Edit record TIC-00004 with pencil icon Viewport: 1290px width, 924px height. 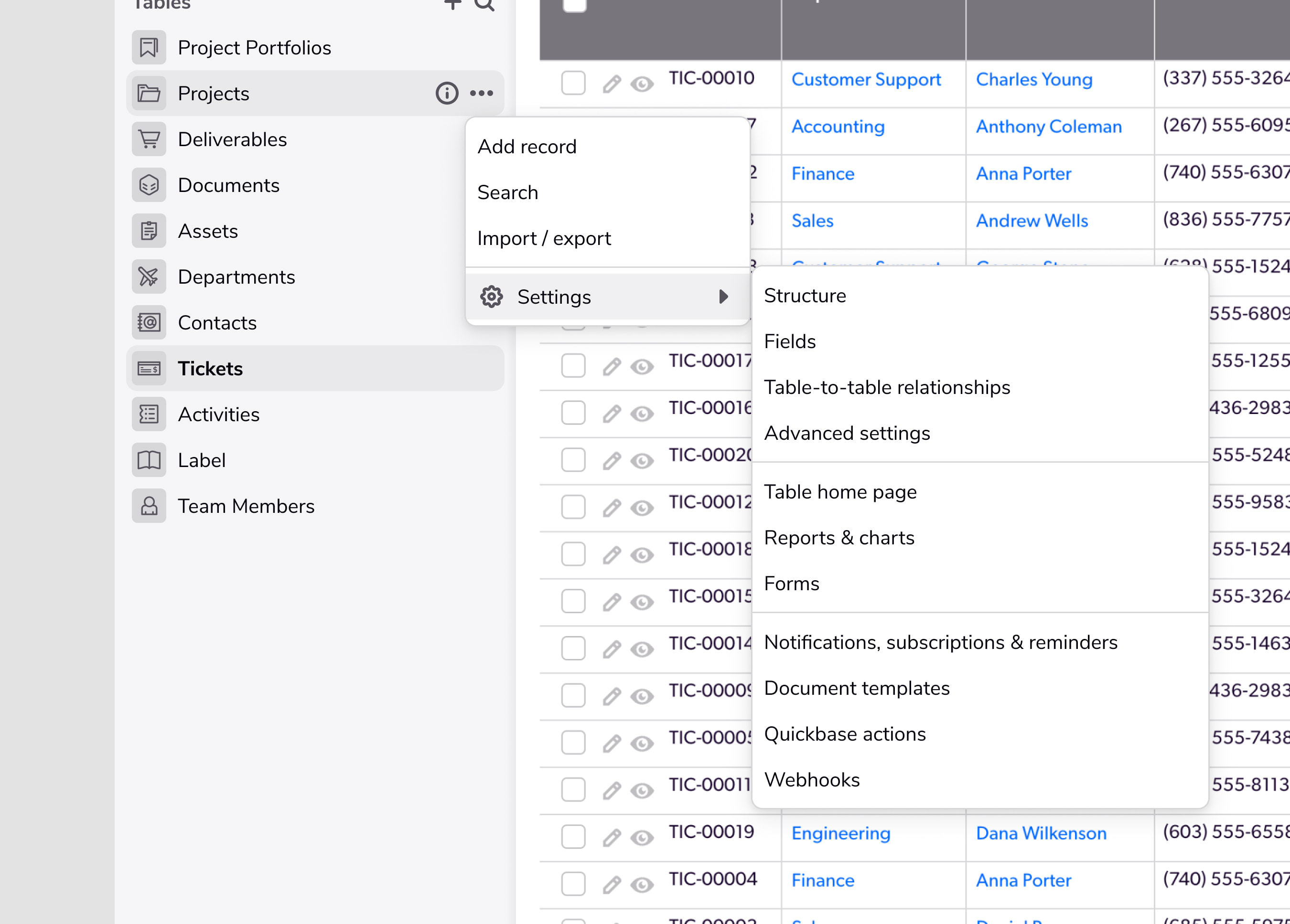tap(612, 885)
